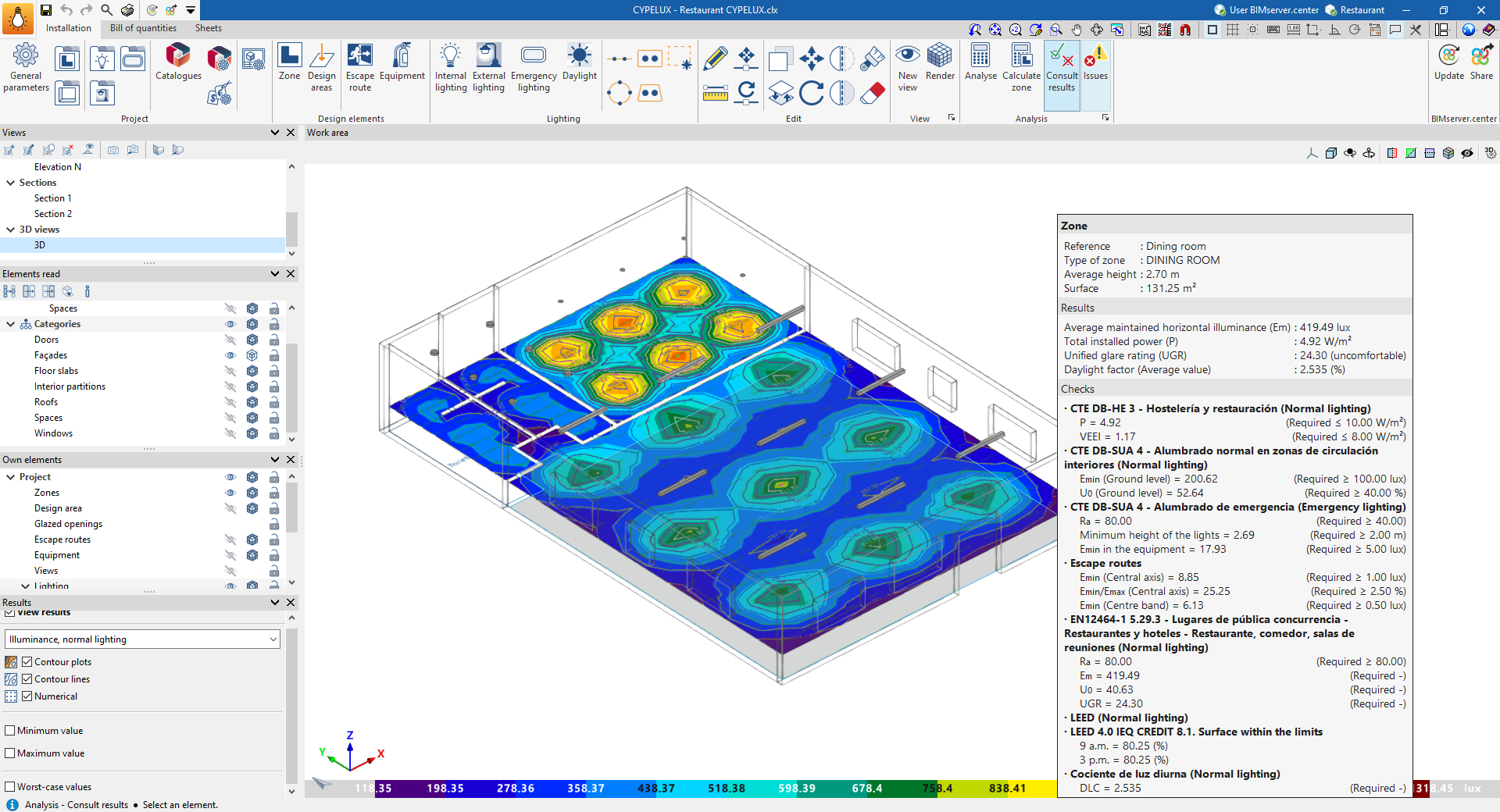The image size is (1500, 812).
Task: Click the Update button
Action: coord(1449,62)
